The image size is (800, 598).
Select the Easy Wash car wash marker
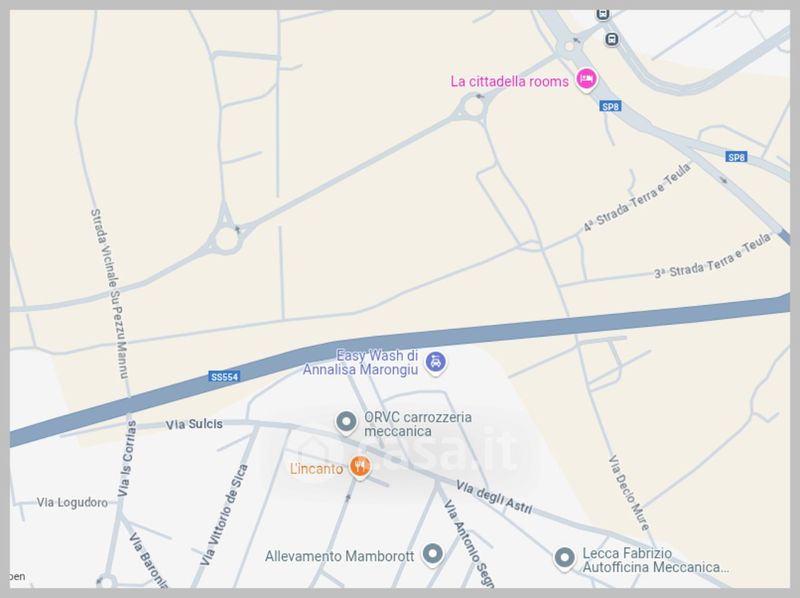pos(435,363)
